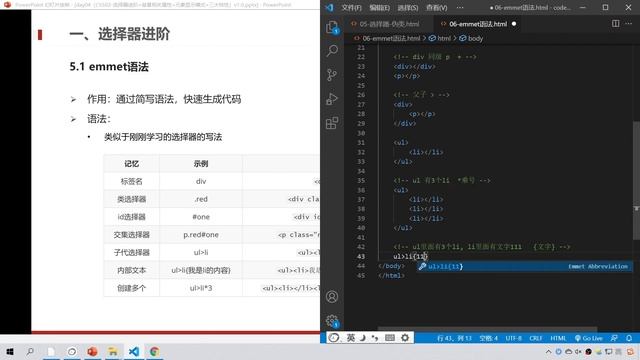Select the 06-emmet语法.html editor tab
640x360 pixels.
(x=478, y=24)
